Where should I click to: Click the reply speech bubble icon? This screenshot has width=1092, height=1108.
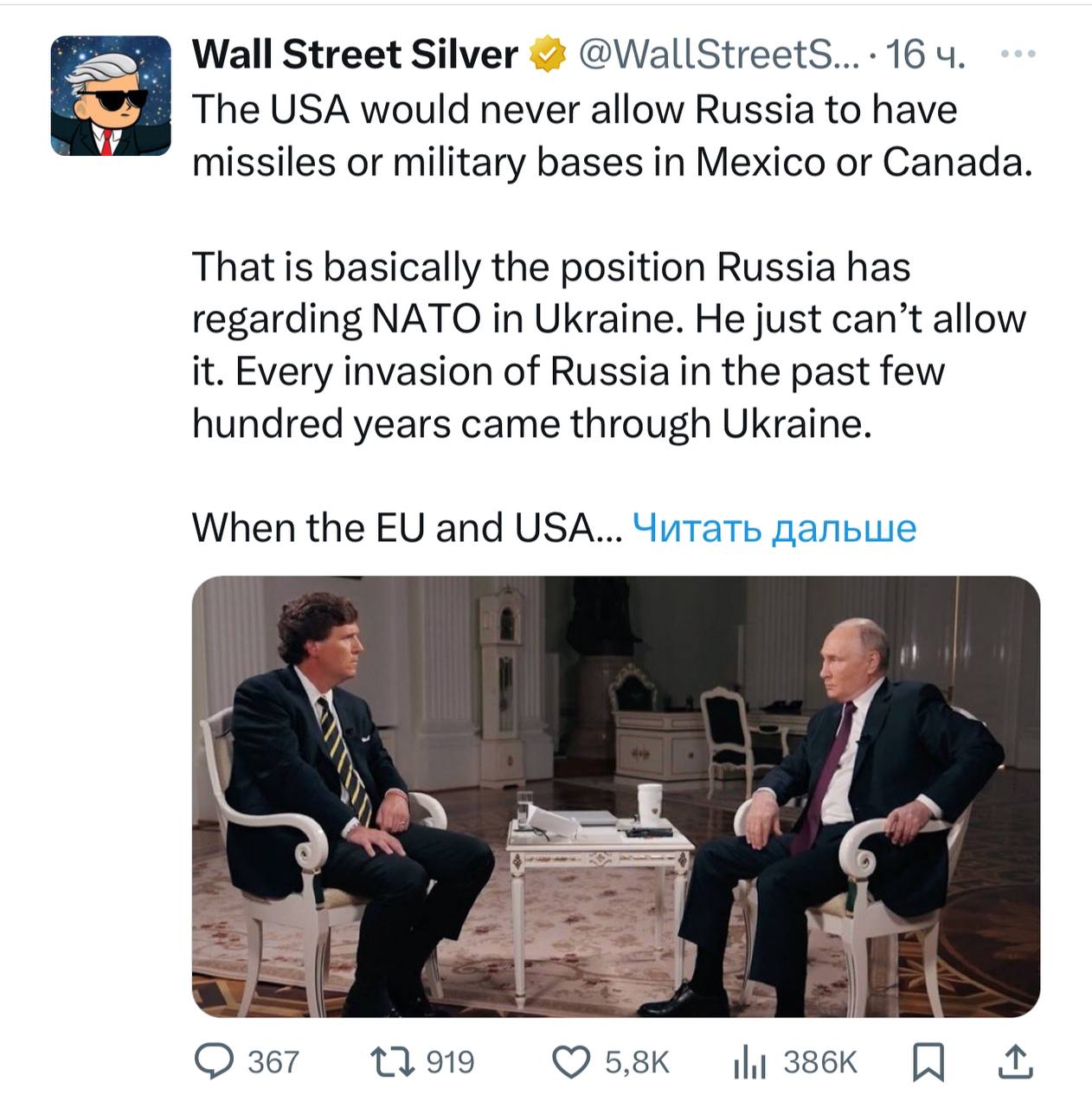(214, 1061)
